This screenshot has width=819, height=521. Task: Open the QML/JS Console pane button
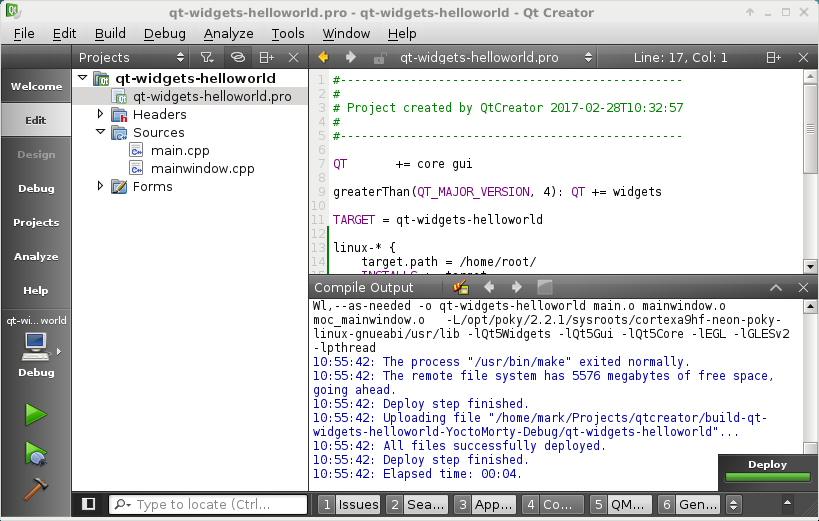point(621,504)
